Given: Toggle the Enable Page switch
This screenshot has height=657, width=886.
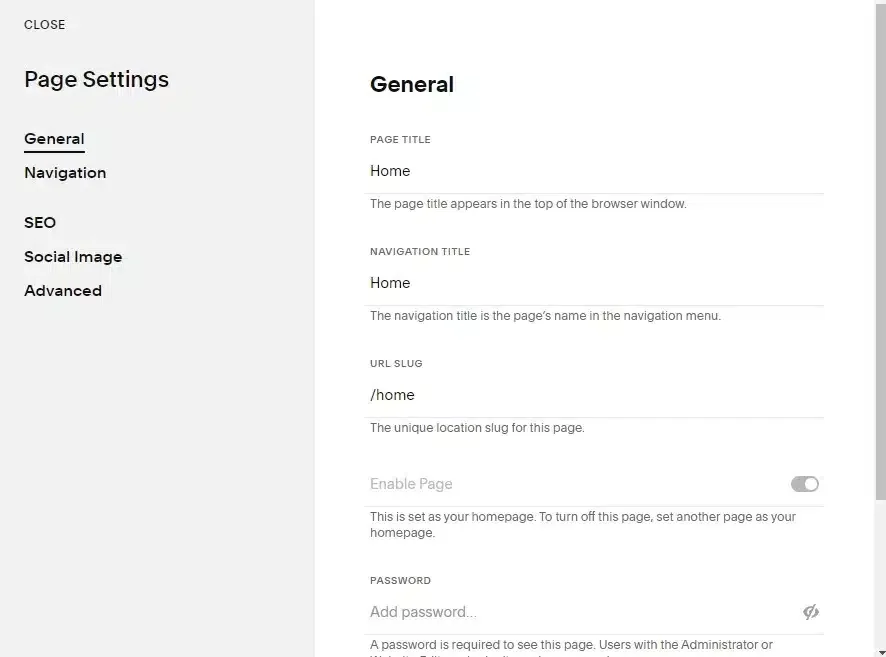Looking at the screenshot, I should pyautogui.click(x=805, y=484).
